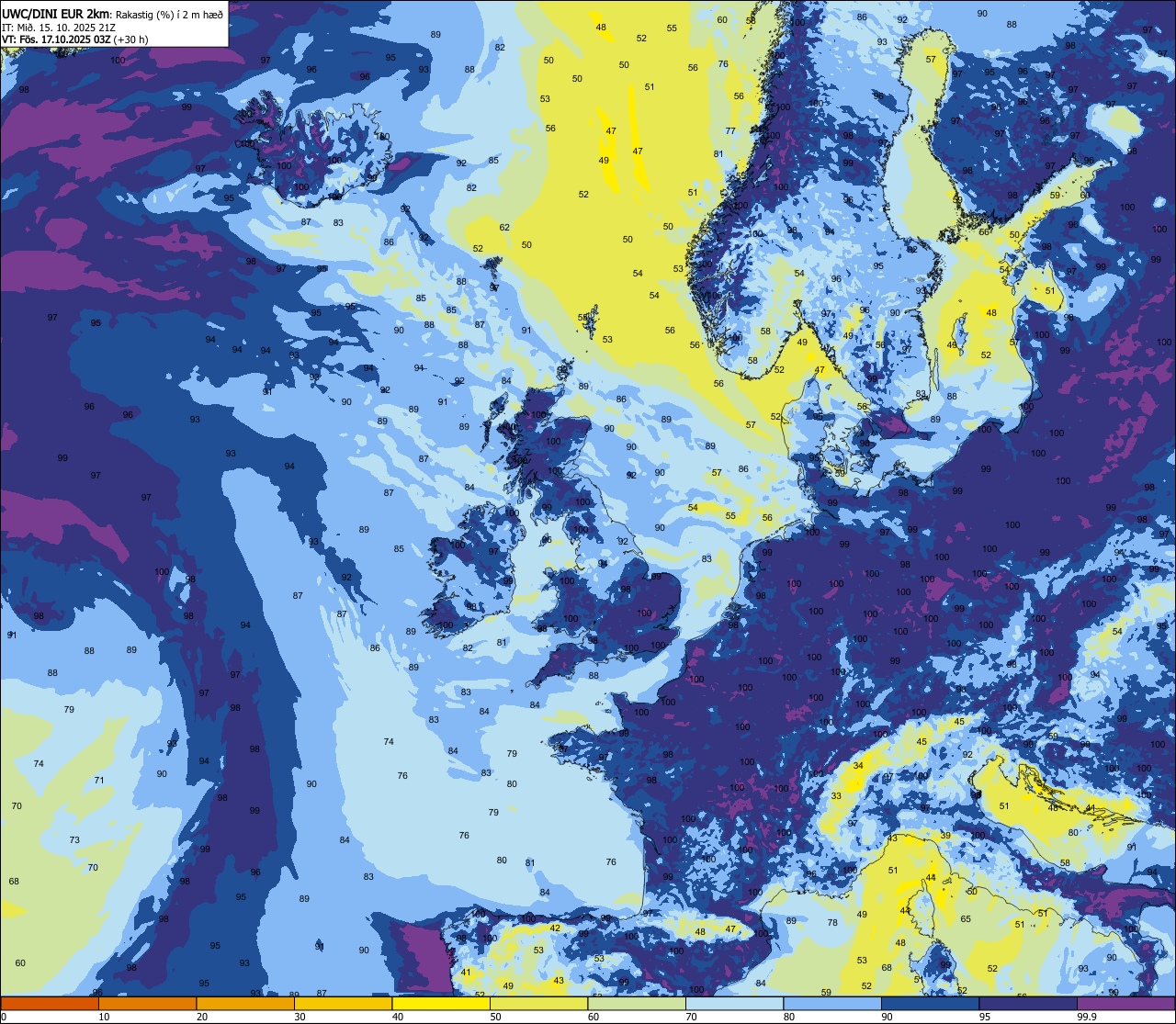
Task: Click the 10–20% orange legend swatch
Action: 147,1003
